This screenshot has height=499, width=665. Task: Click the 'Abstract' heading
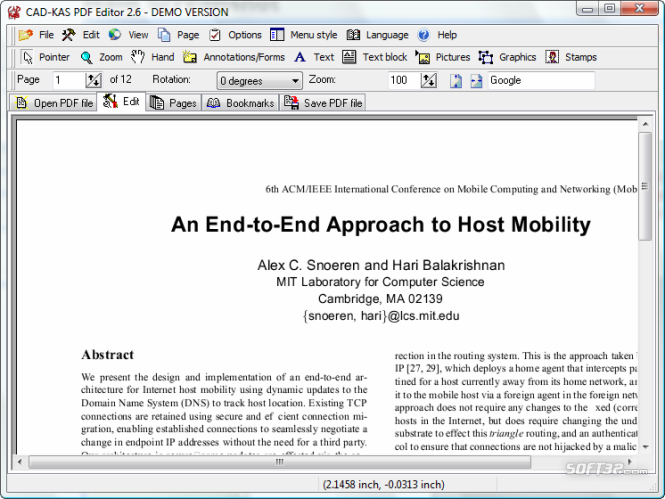[108, 354]
